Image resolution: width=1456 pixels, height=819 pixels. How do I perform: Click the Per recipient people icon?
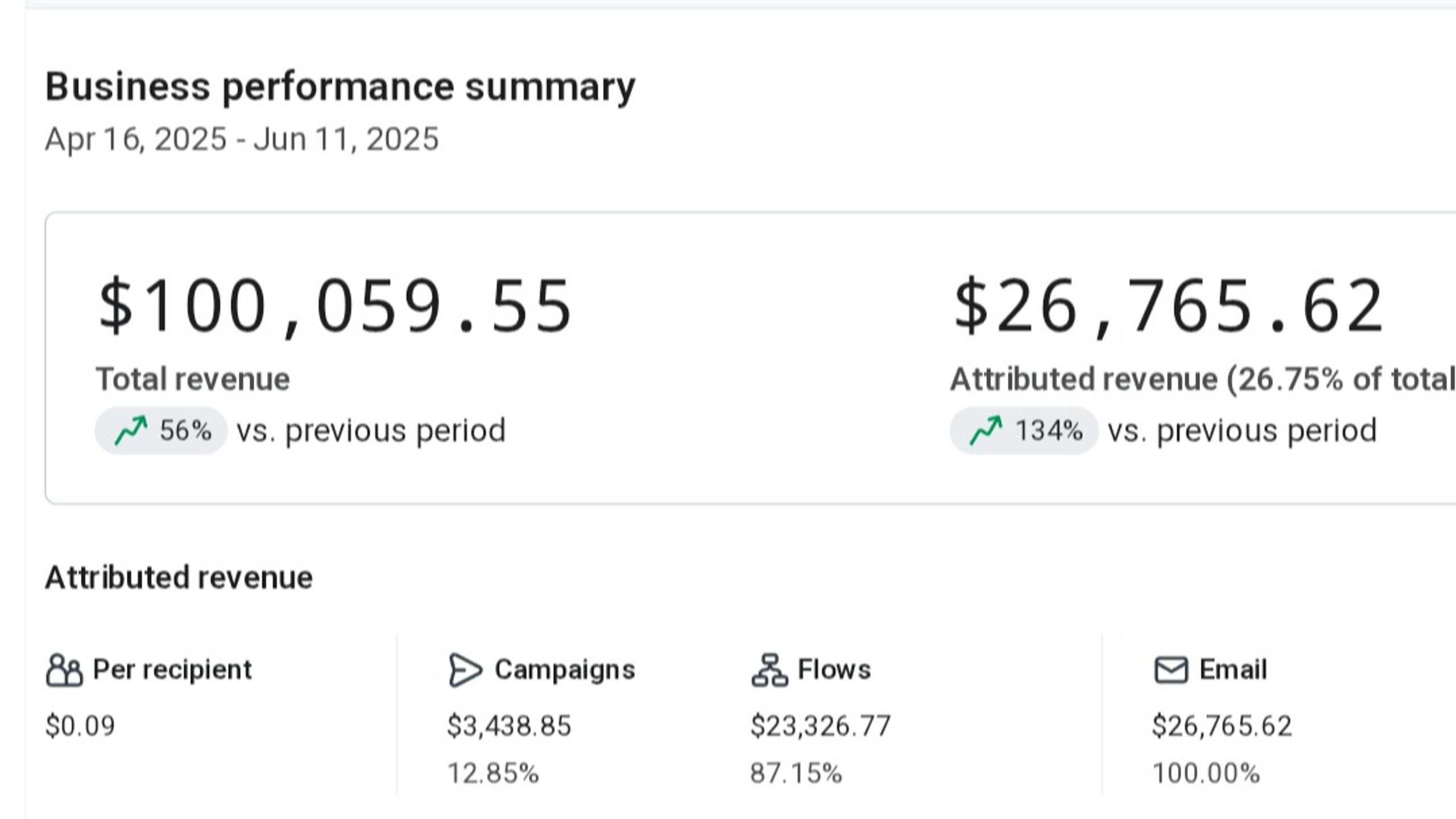click(64, 671)
